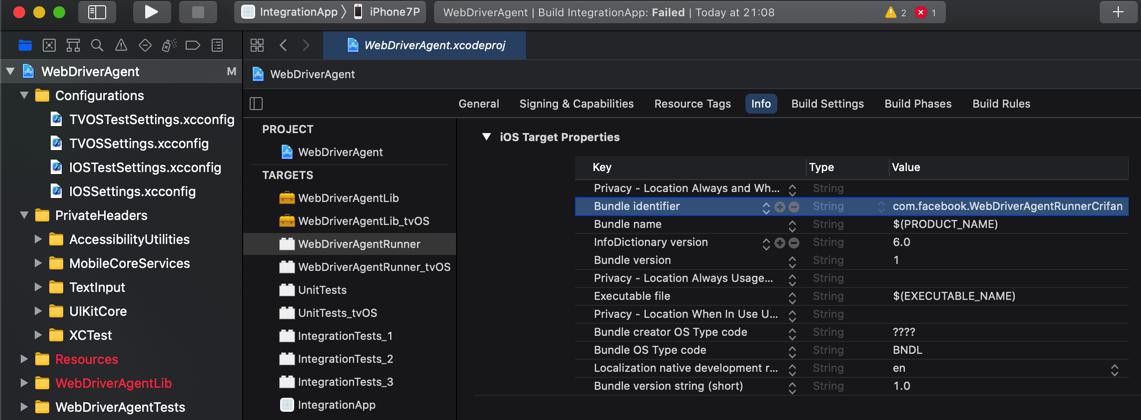
Task: Open the Test navigator diamond icon
Action: (145, 45)
